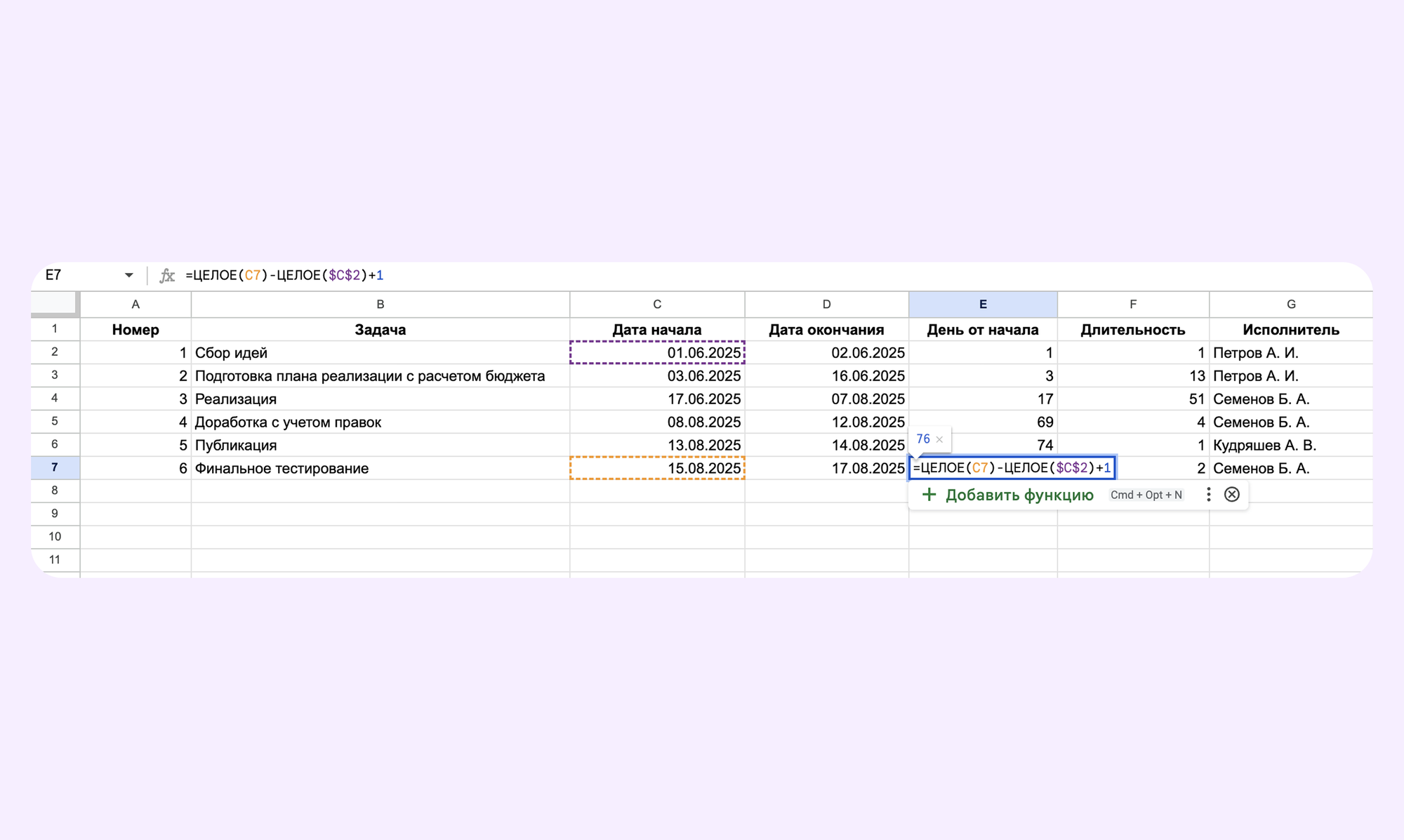Click the 14.08.2025 end date cell
Viewport: 1404px width, 840px height.
pyautogui.click(x=826, y=446)
